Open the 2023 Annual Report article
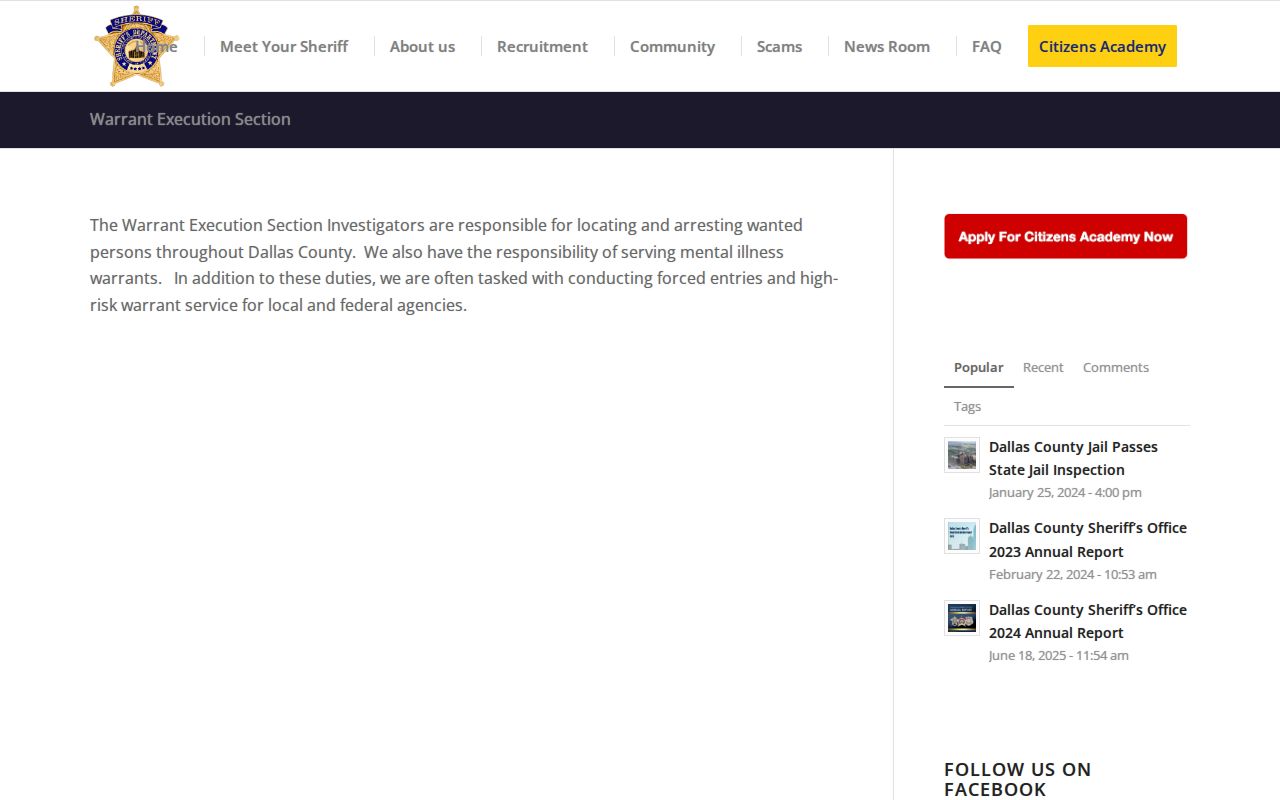 (x=1088, y=540)
